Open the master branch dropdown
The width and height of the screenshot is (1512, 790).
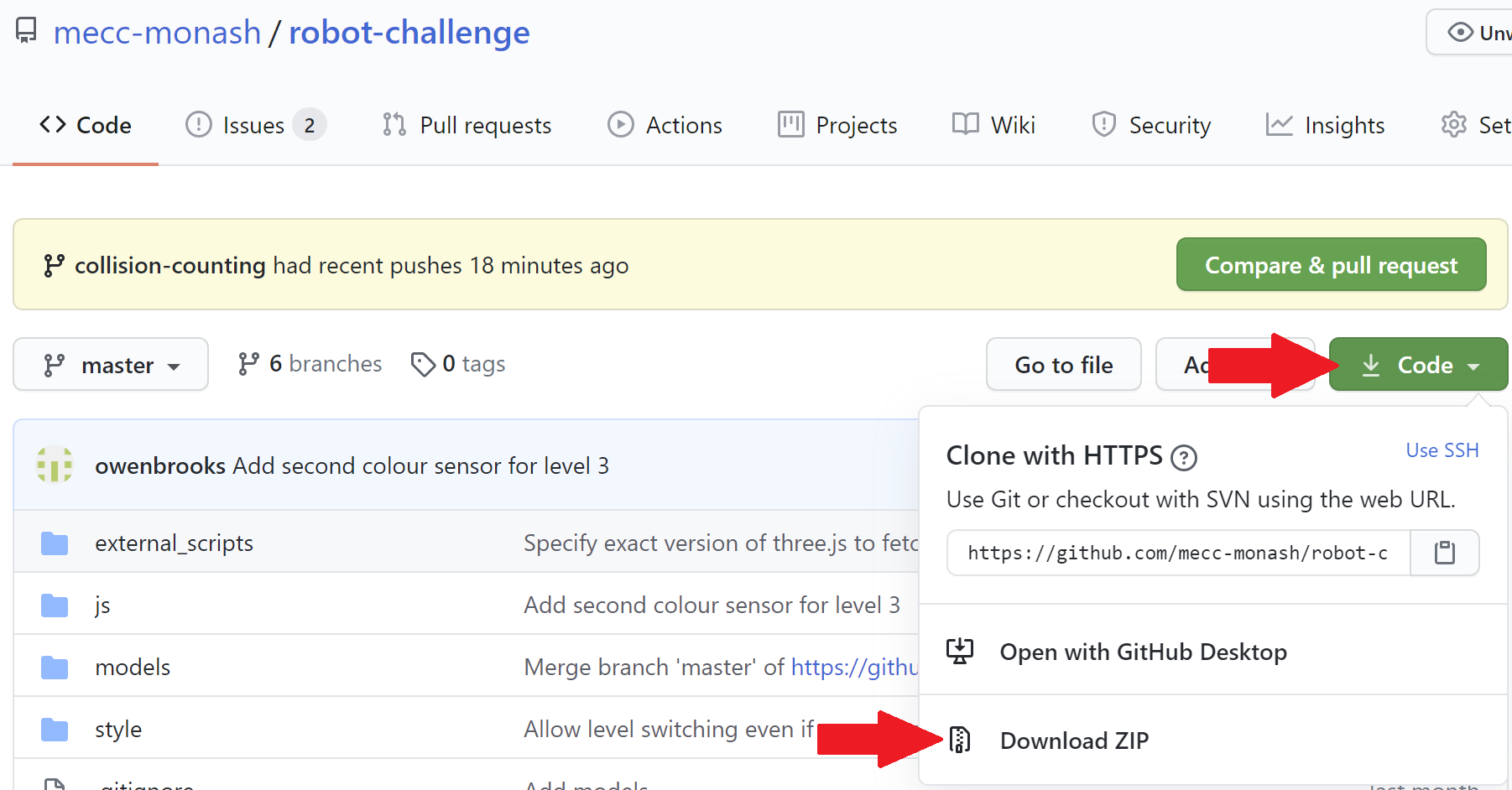[111, 365]
